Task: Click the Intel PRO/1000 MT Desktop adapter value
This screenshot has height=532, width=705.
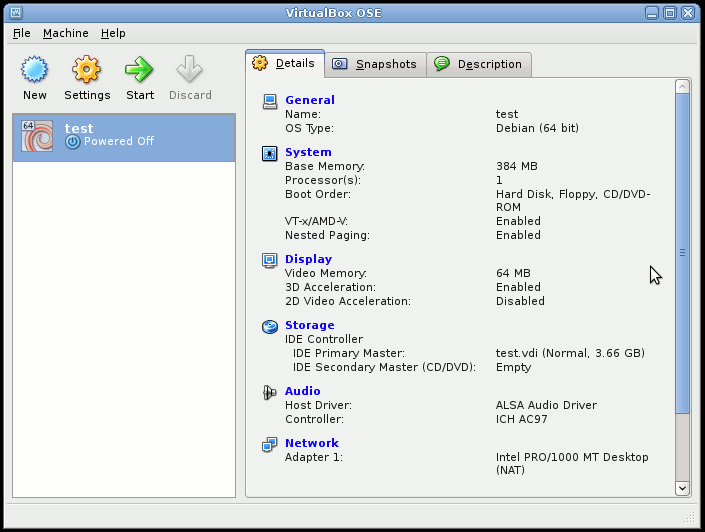Action: (x=572, y=463)
